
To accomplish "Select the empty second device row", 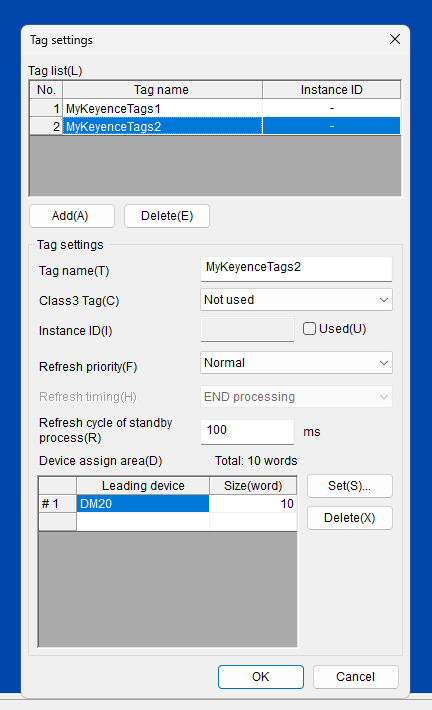I will pos(168,521).
